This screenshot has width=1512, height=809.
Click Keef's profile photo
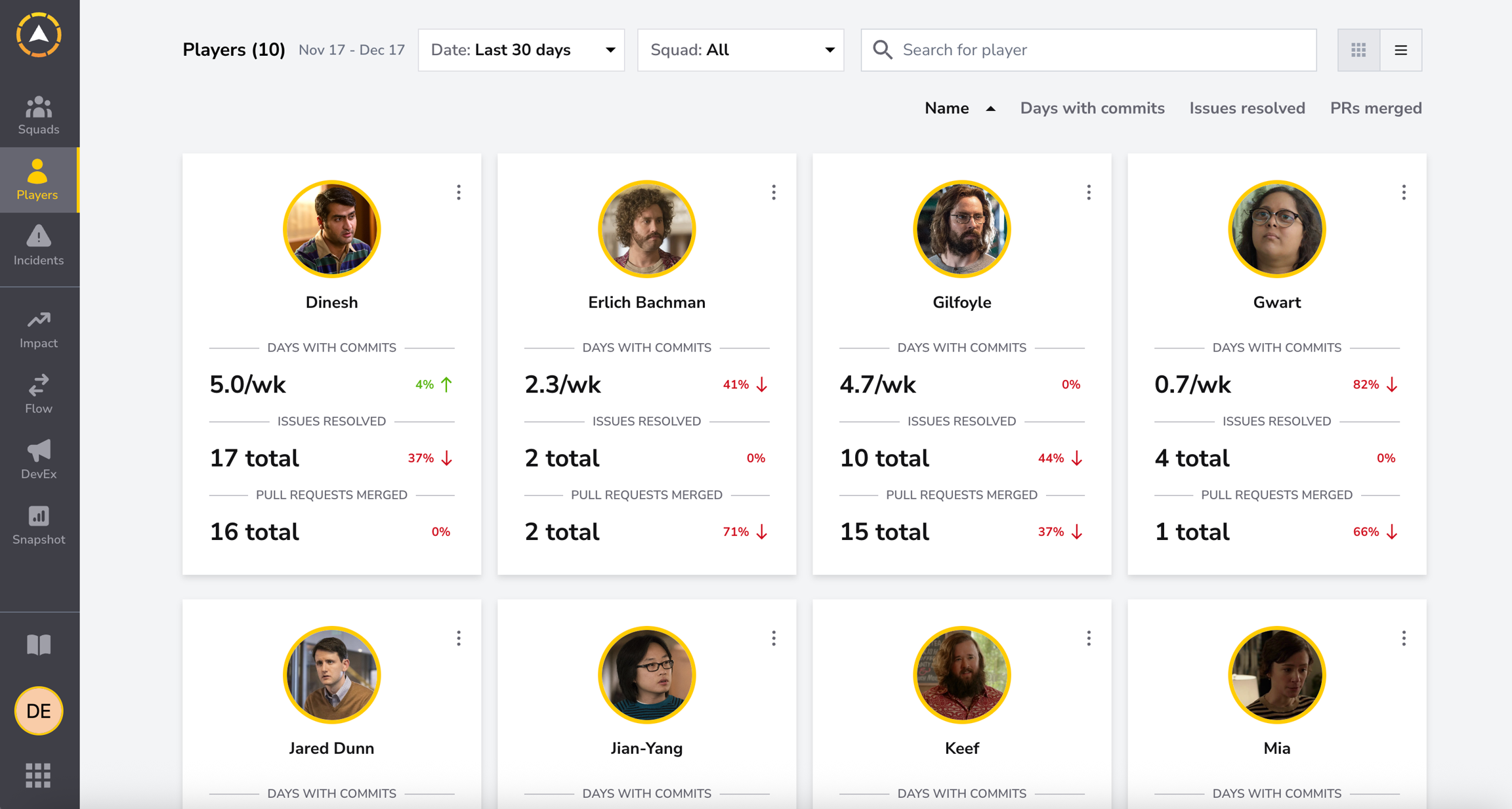click(962, 675)
